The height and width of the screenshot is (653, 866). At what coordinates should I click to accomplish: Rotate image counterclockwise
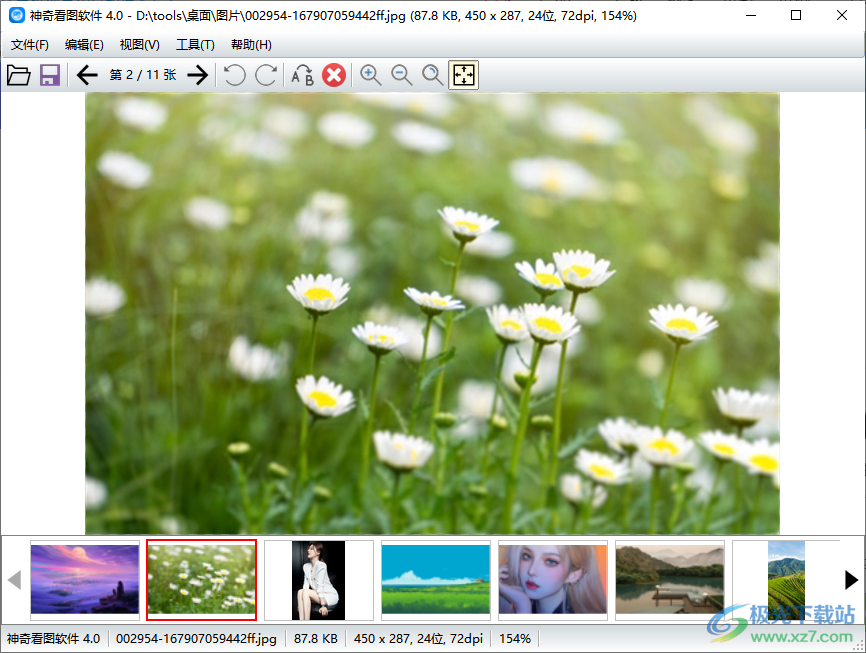(234, 75)
